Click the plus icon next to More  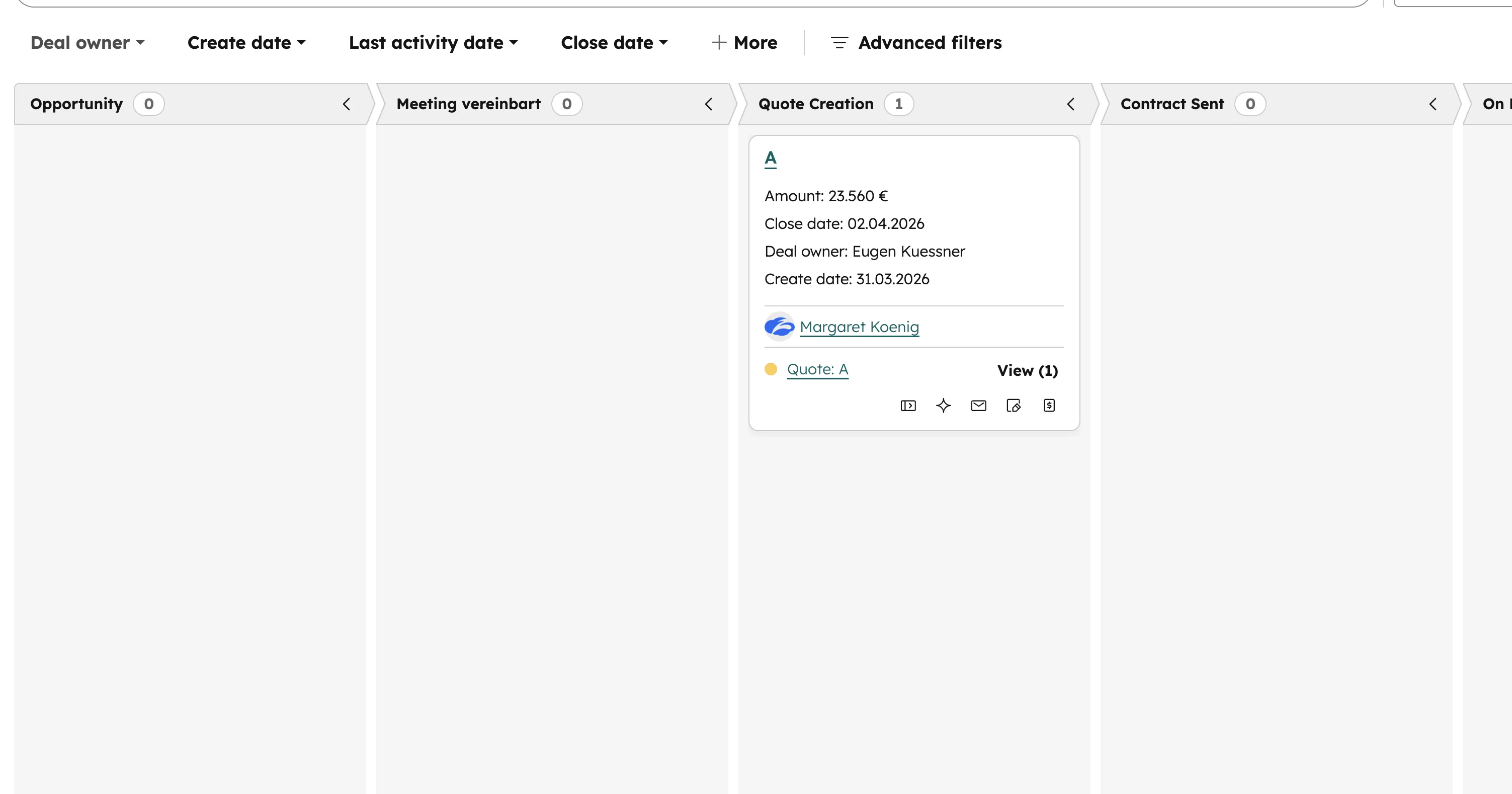click(718, 42)
